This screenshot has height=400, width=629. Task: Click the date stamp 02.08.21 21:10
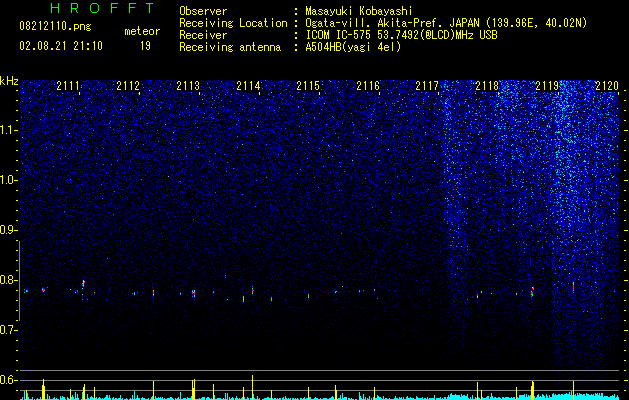tap(61, 46)
